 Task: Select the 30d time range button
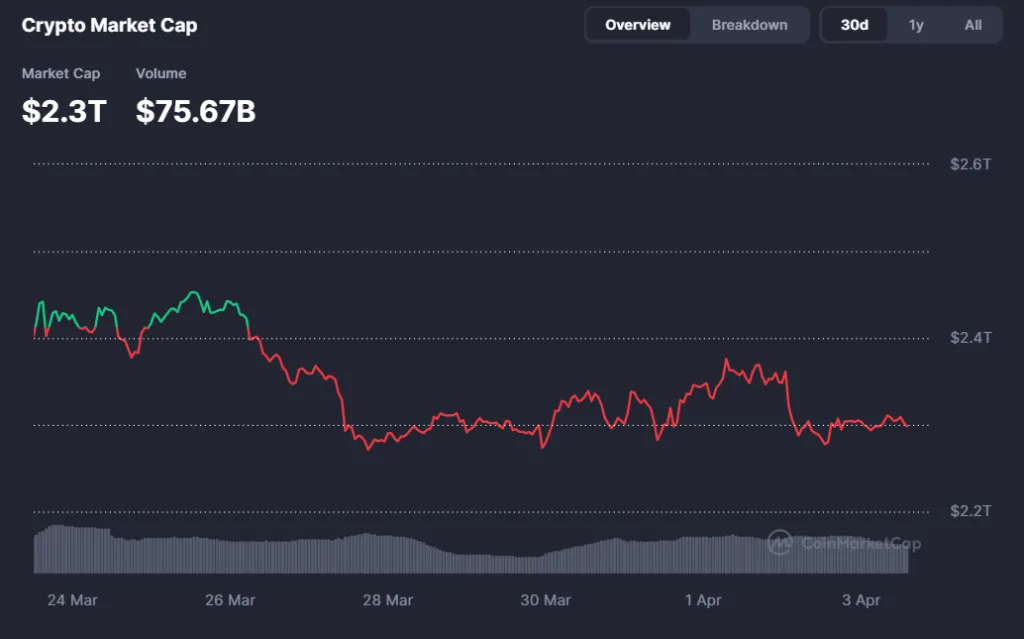[x=853, y=24]
